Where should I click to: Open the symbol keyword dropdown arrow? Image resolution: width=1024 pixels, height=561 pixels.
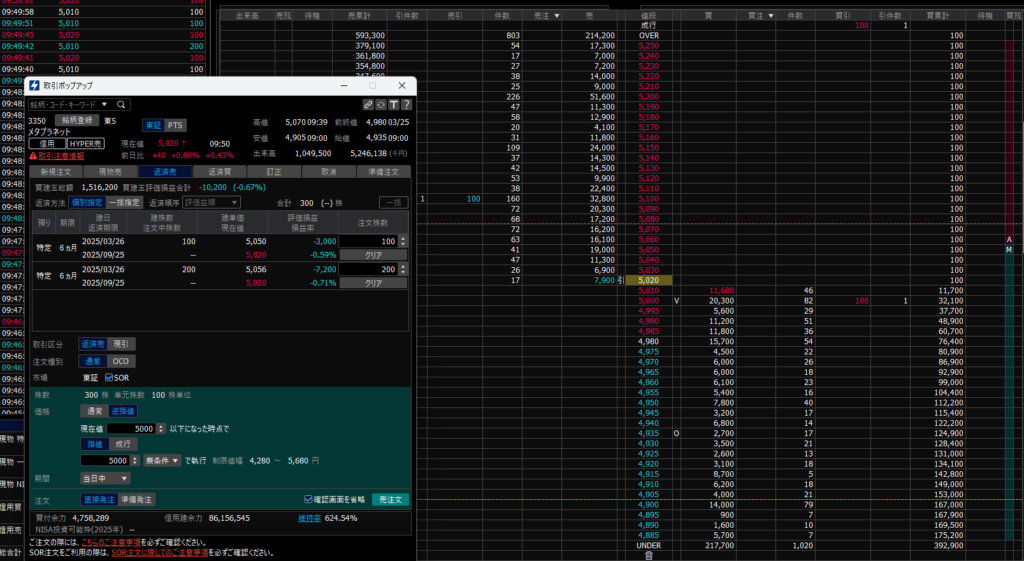(104, 104)
